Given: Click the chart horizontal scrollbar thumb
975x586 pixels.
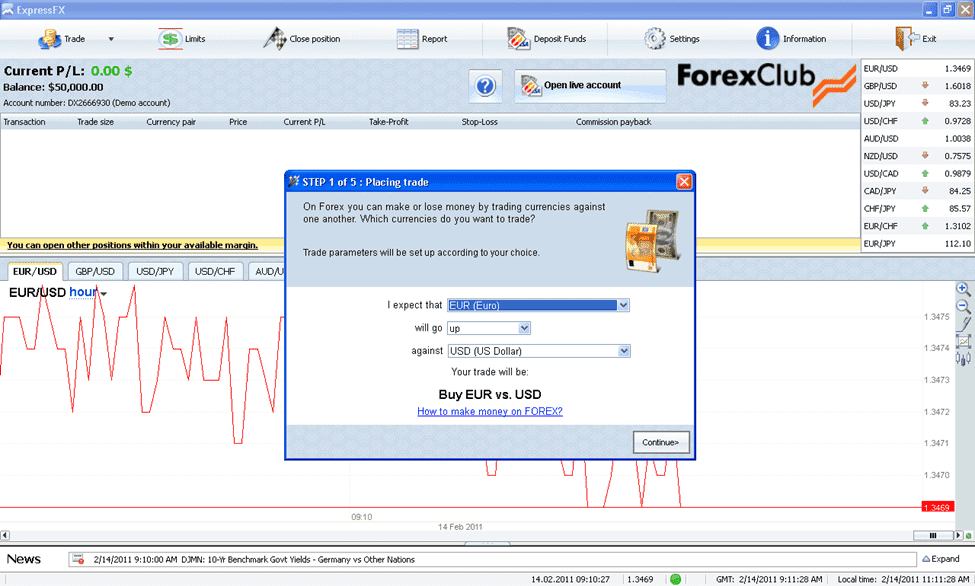Looking at the screenshot, I should point(933,535).
